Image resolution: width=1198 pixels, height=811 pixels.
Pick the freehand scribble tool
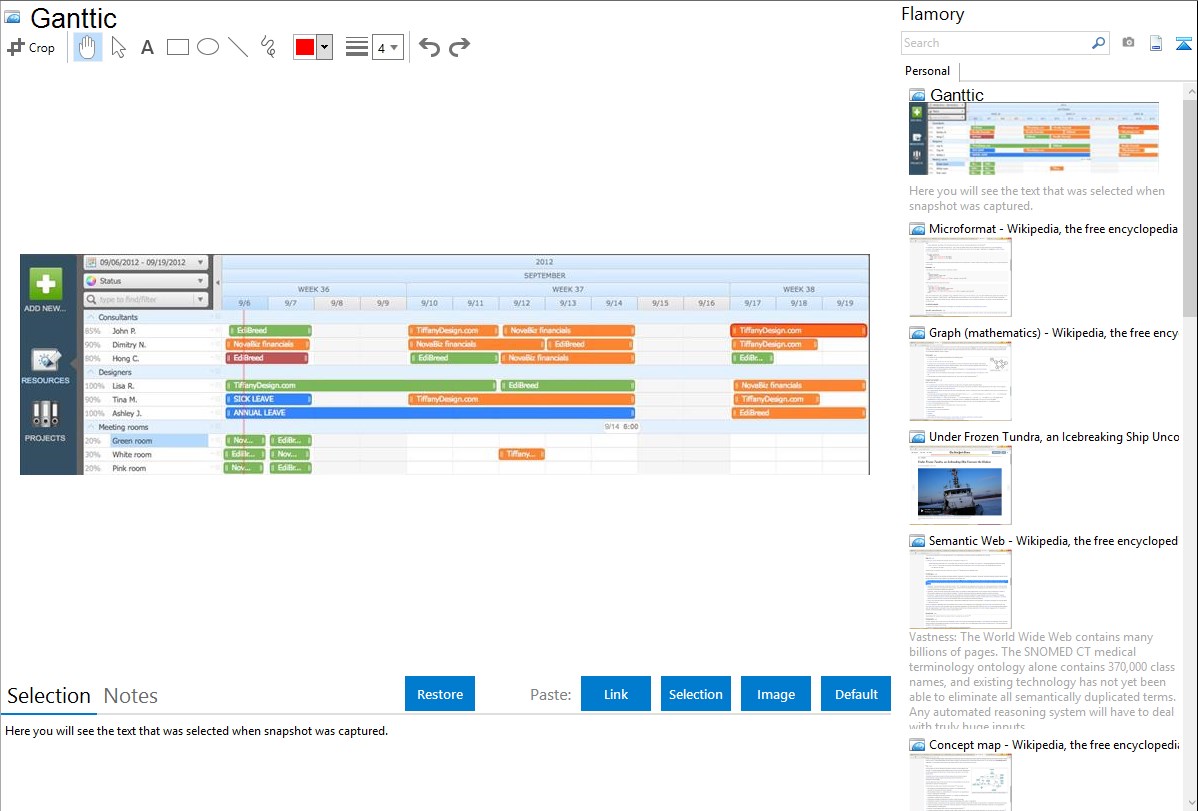click(x=268, y=47)
